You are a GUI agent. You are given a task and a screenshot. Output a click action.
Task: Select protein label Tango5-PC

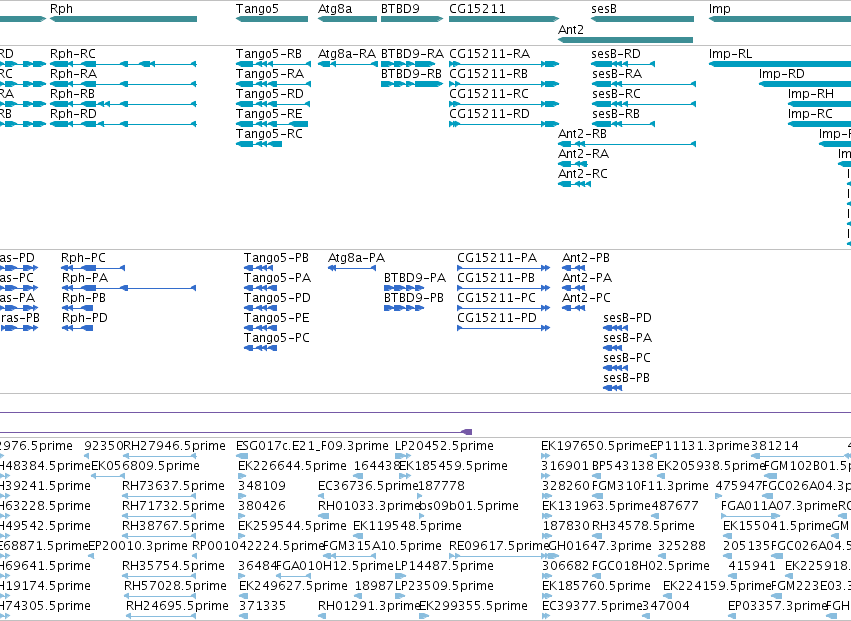click(x=277, y=338)
